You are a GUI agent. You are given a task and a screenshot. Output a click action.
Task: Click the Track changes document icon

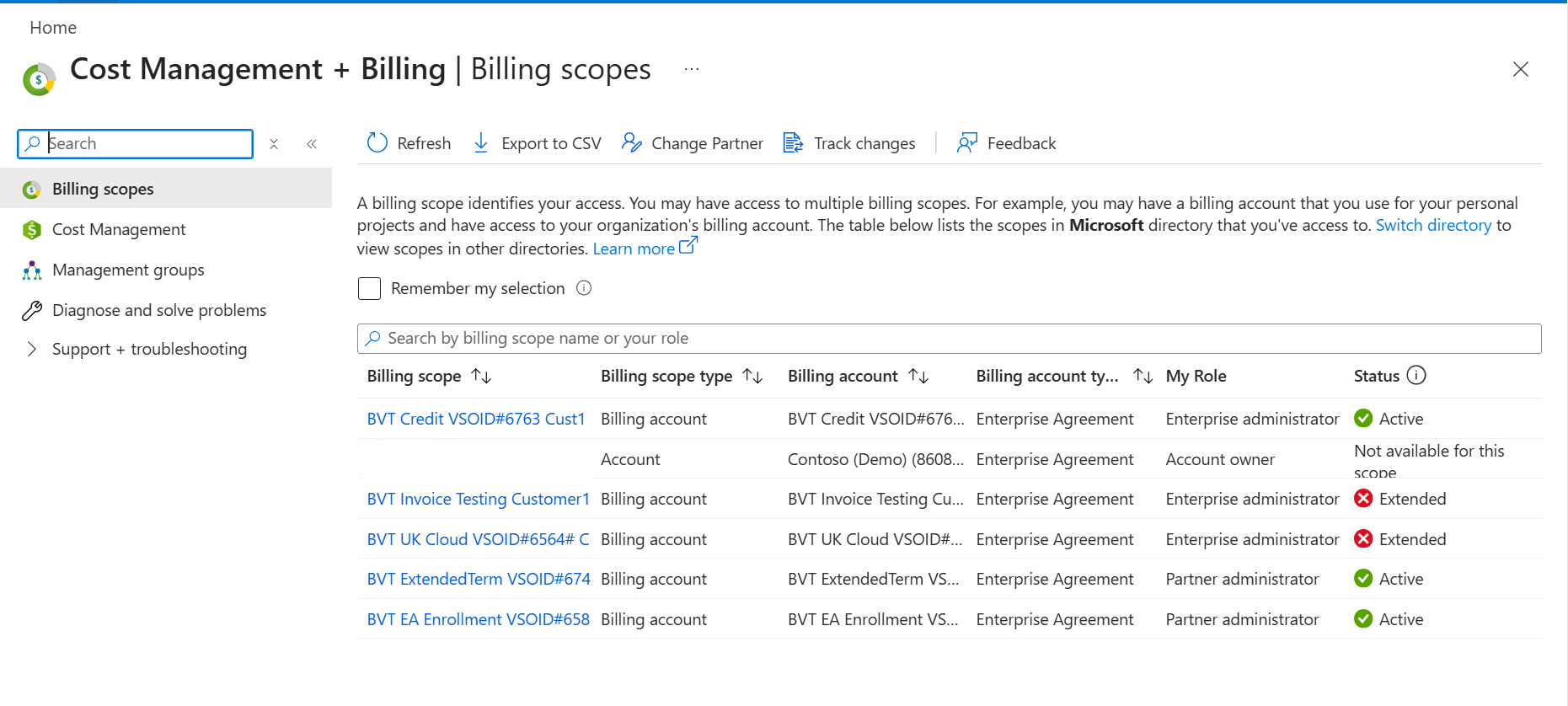click(x=793, y=143)
